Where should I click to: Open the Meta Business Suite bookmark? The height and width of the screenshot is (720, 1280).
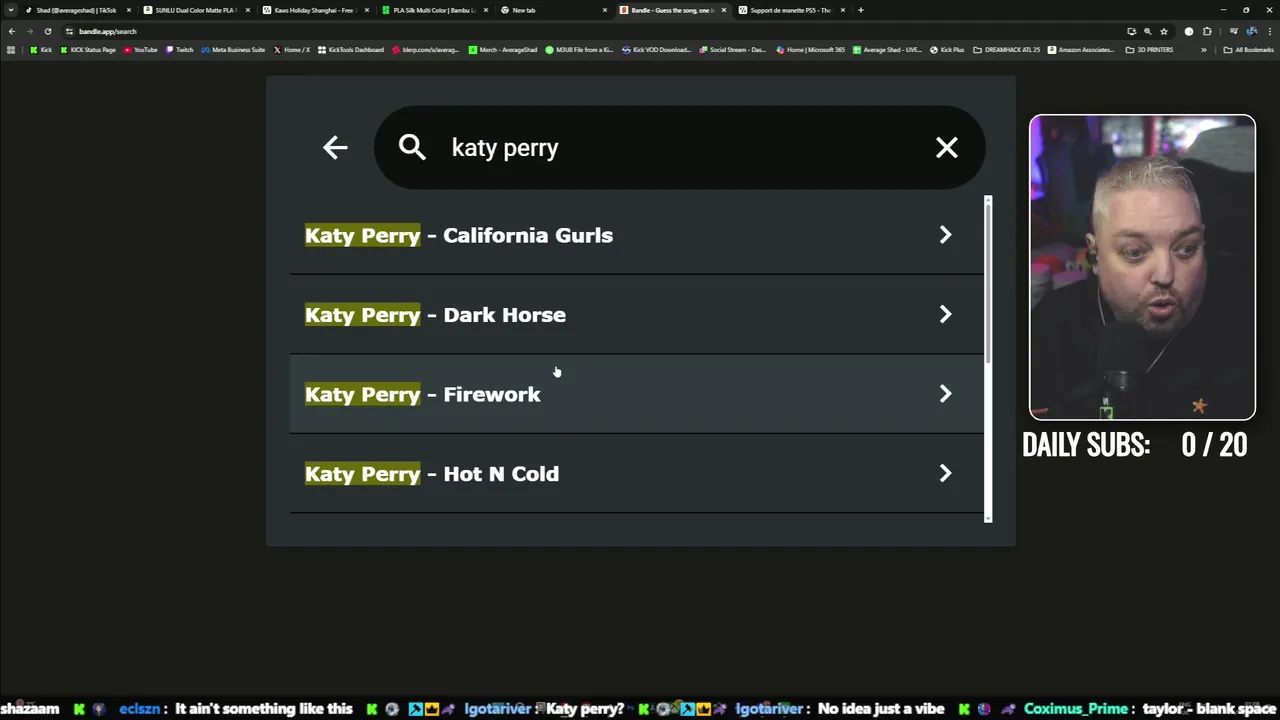point(233,50)
